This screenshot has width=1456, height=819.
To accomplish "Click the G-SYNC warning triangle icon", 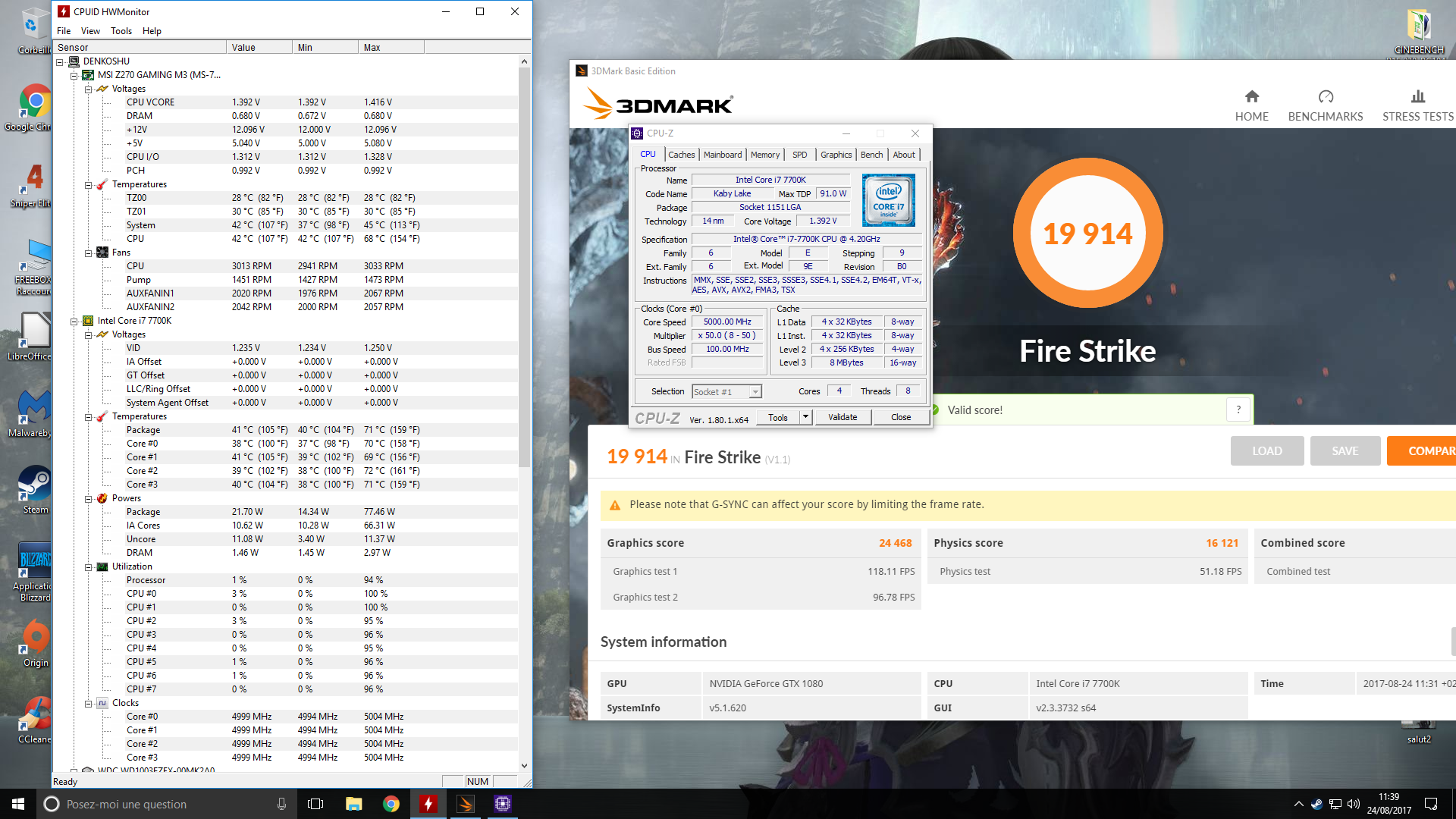I will [x=614, y=505].
